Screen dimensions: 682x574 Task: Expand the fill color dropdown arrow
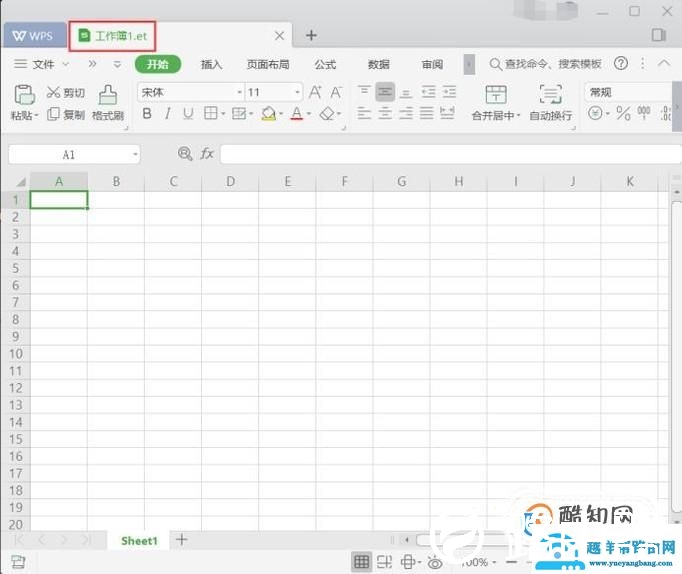coord(281,114)
